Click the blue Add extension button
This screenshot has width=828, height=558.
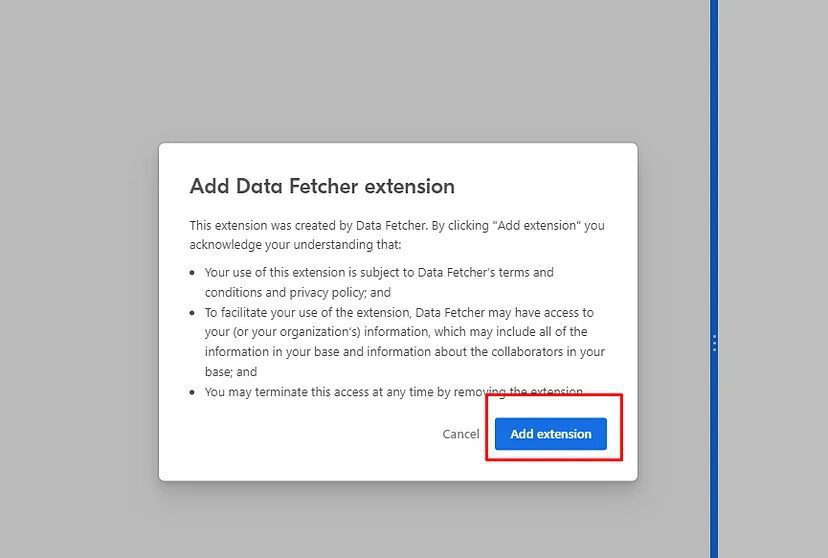(551, 434)
